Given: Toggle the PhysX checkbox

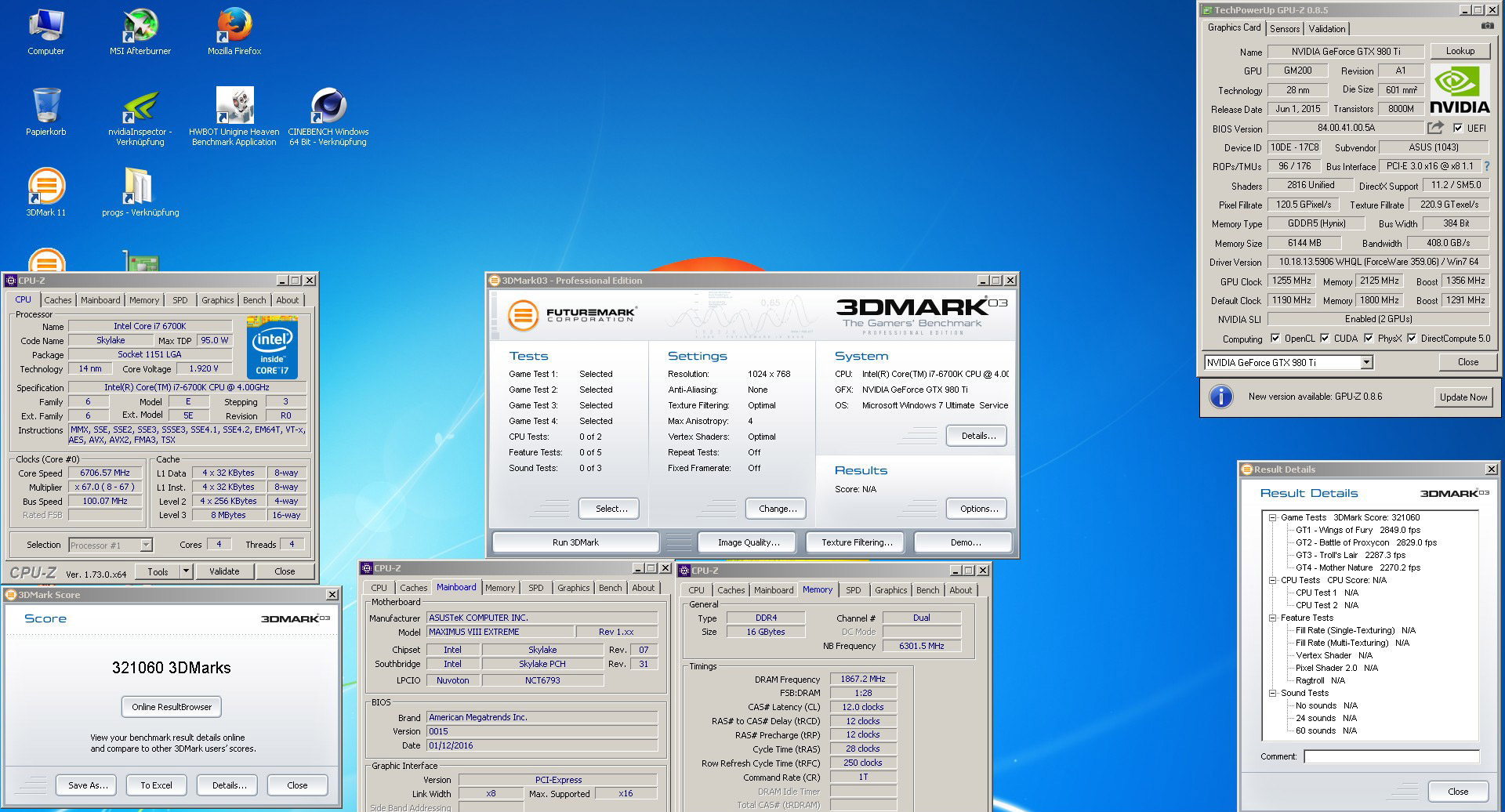Looking at the screenshot, I should click(1369, 339).
